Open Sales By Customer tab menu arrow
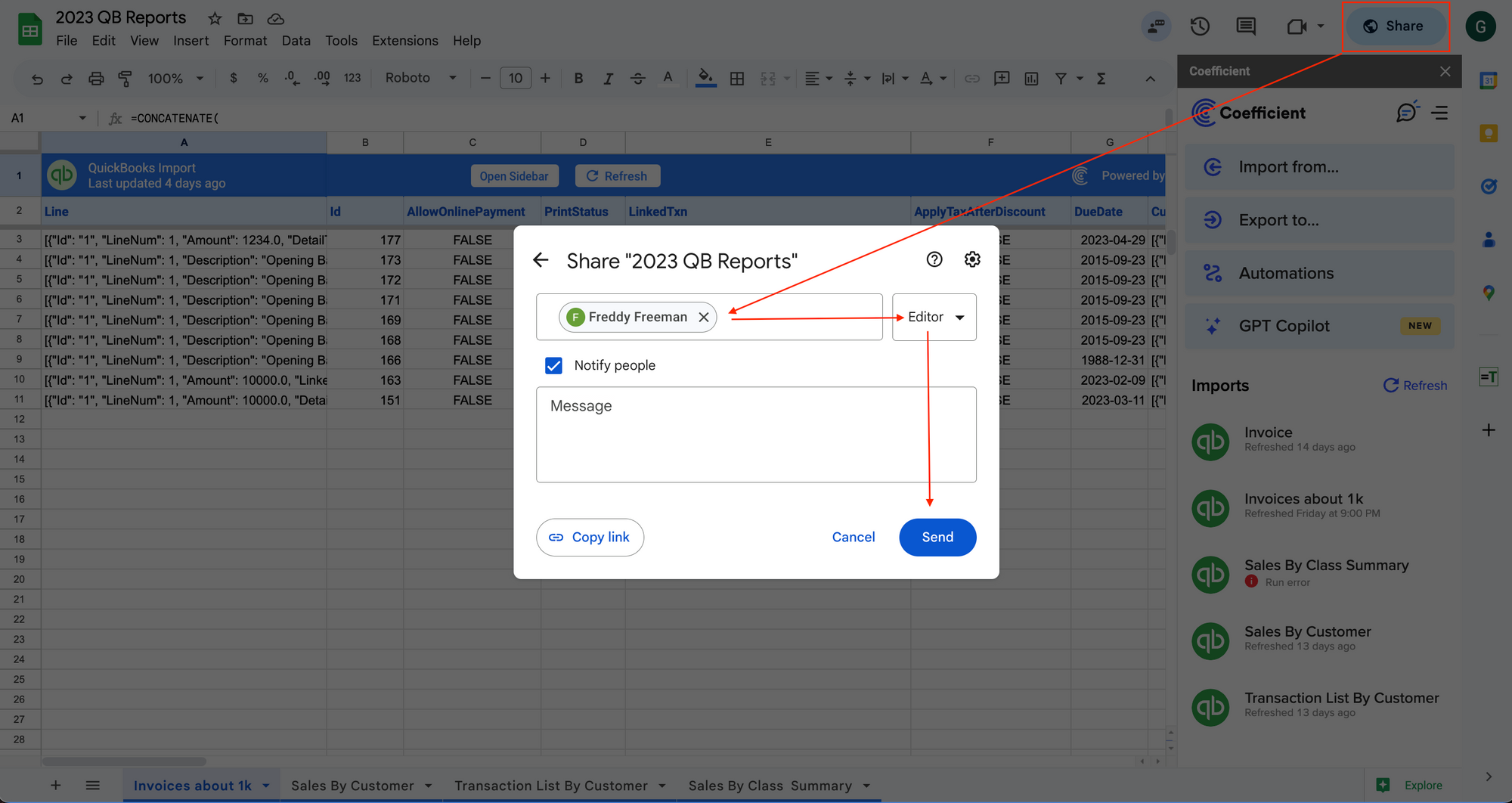The image size is (1512, 803). click(429, 786)
